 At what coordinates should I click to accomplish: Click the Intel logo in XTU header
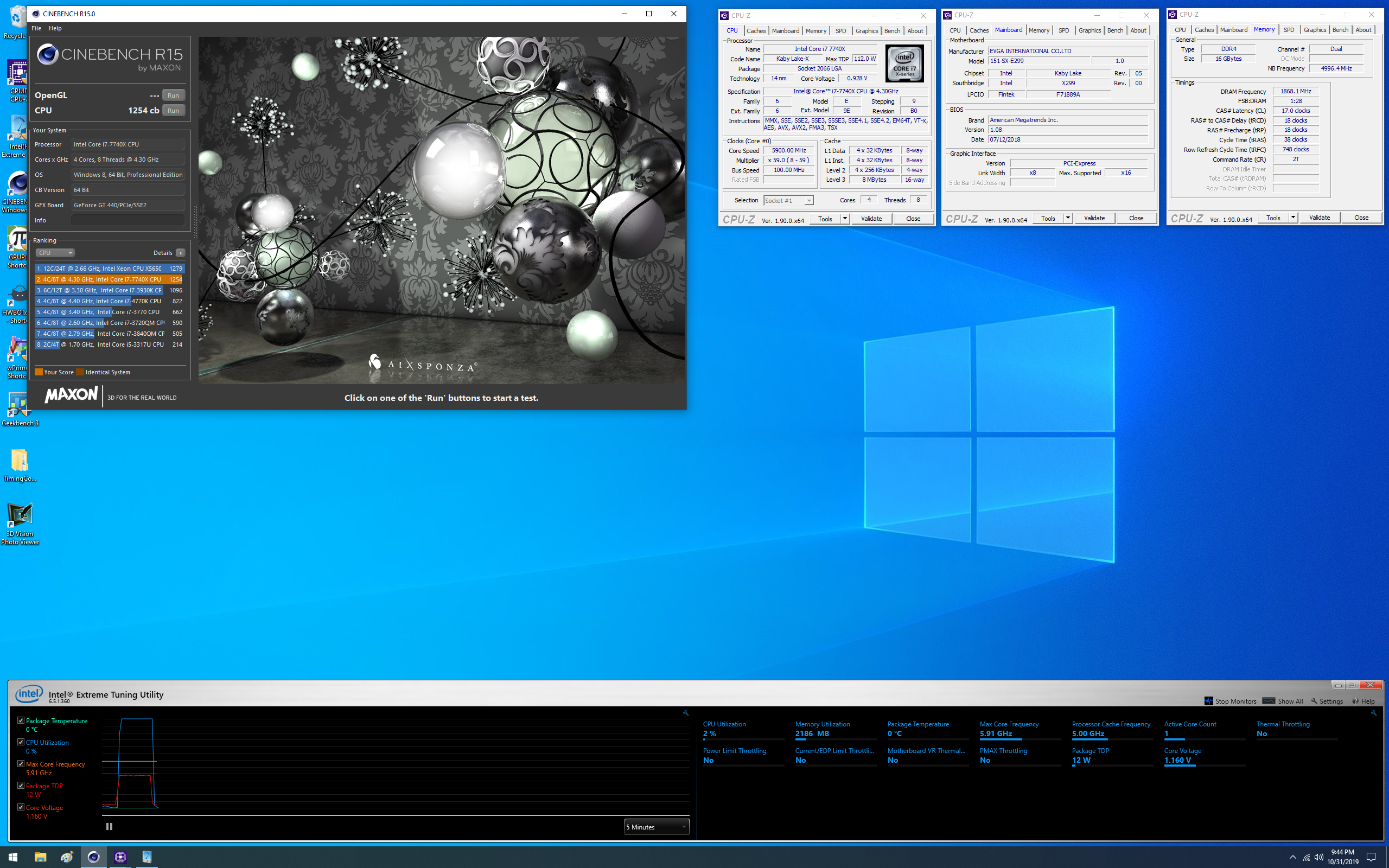click(29, 694)
